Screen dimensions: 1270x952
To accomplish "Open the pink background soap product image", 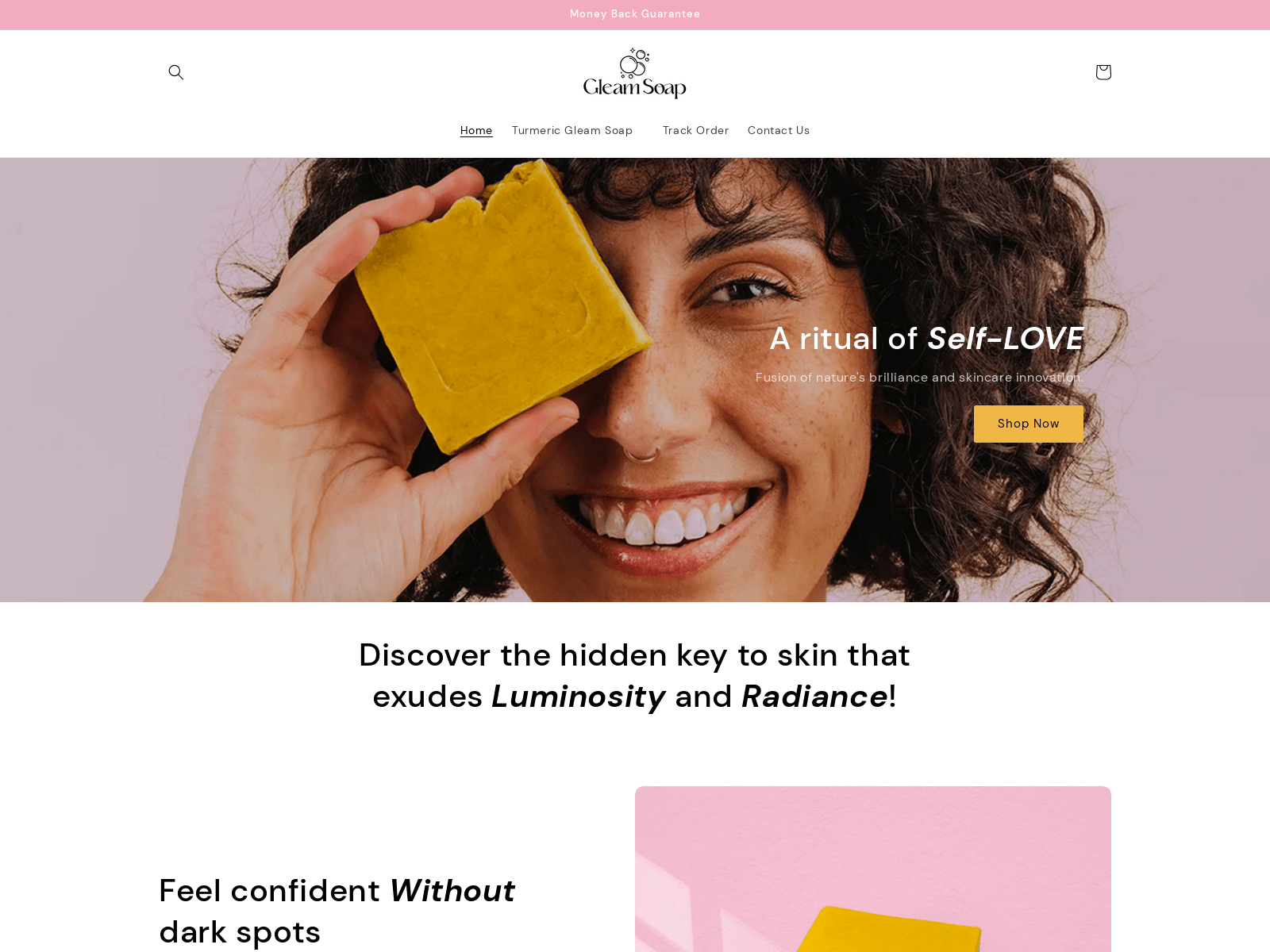I will 873,869.
